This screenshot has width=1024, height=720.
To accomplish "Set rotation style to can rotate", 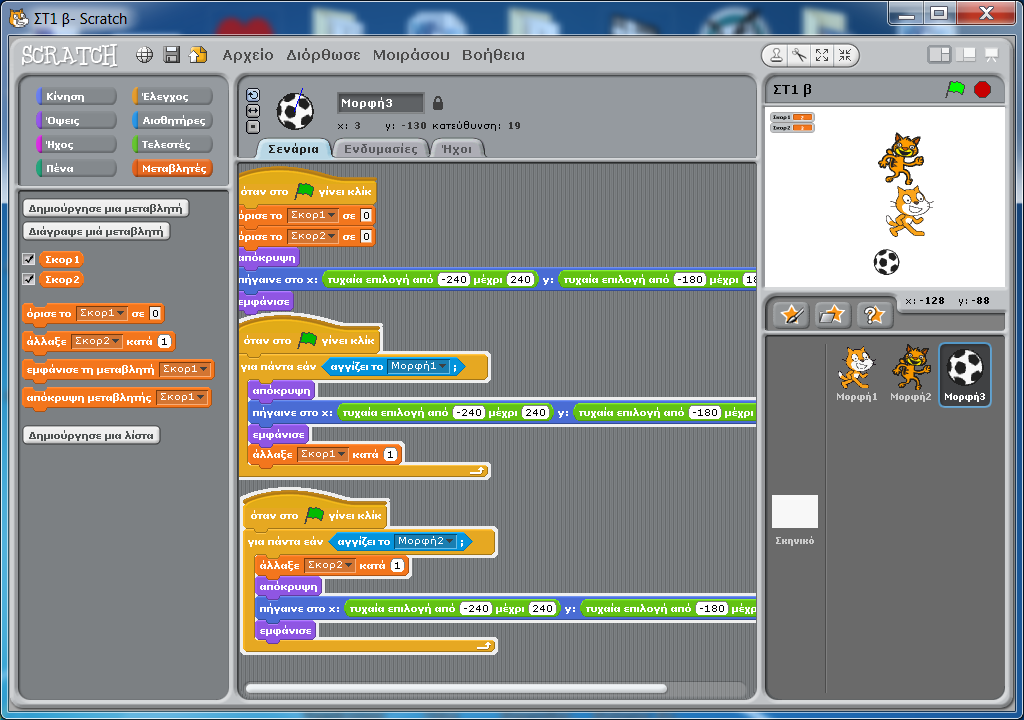I will pos(253,95).
